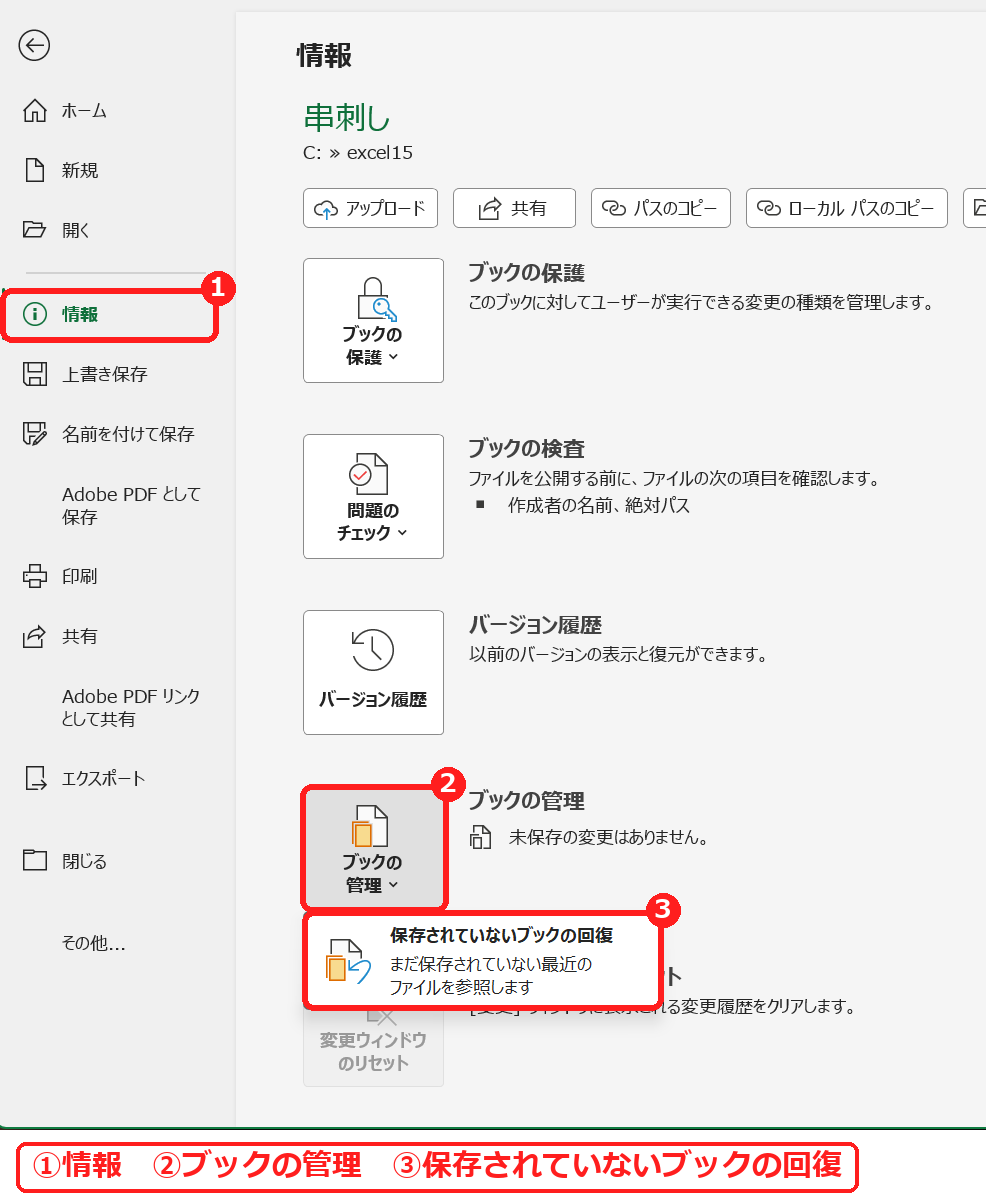Click the folder icon beside 閉じる
Viewport: 986px width, 1200px height.
coord(35,860)
